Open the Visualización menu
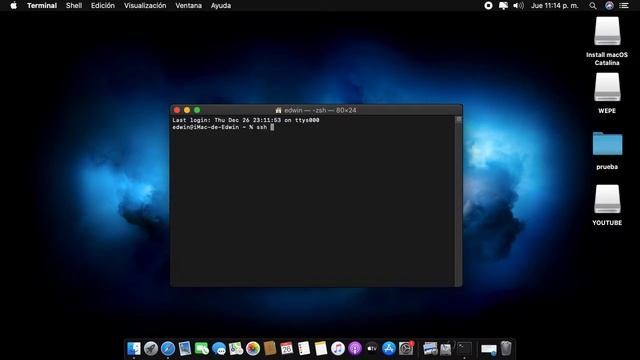 pyautogui.click(x=145, y=5)
